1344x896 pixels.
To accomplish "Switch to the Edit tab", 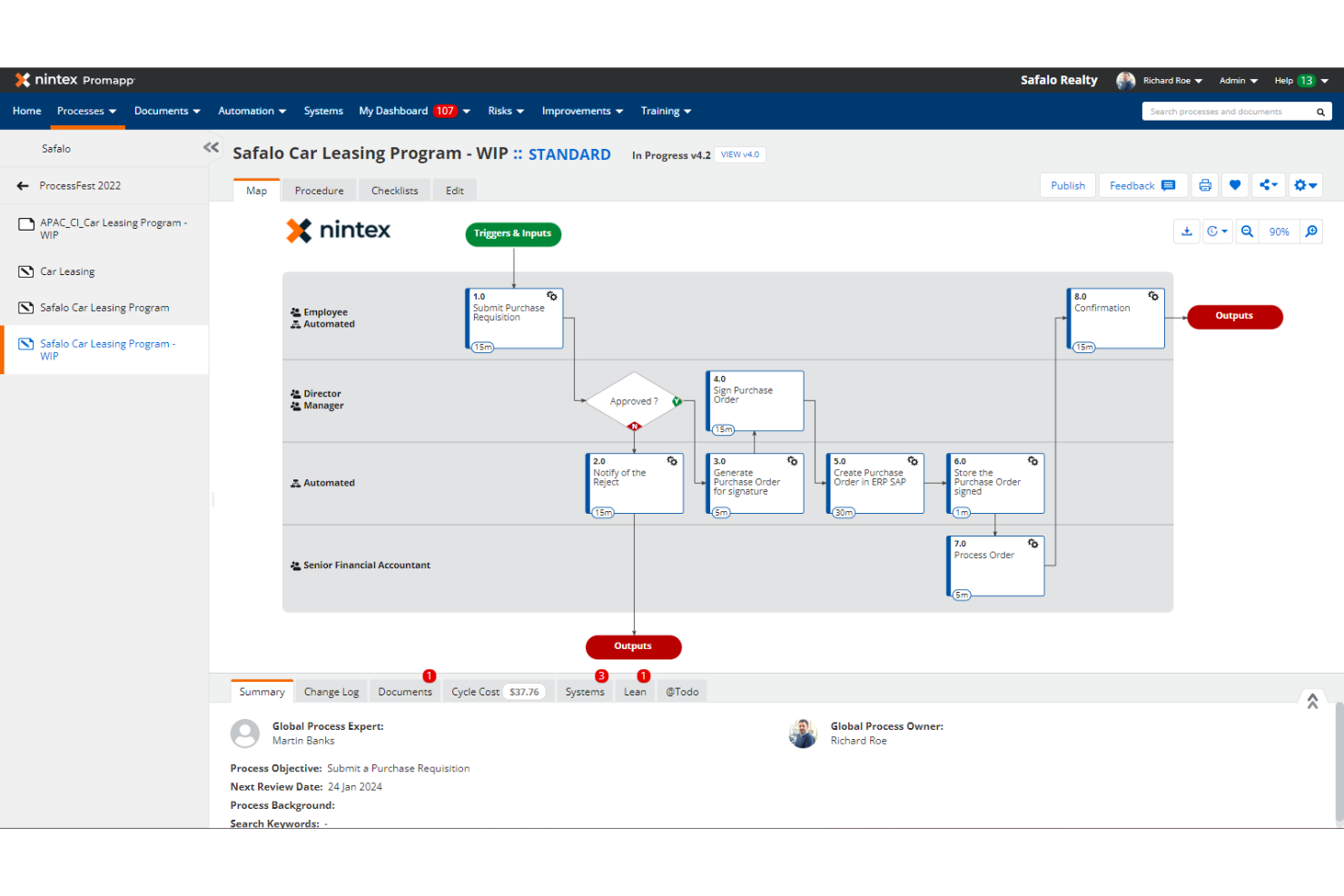I will [x=454, y=191].
